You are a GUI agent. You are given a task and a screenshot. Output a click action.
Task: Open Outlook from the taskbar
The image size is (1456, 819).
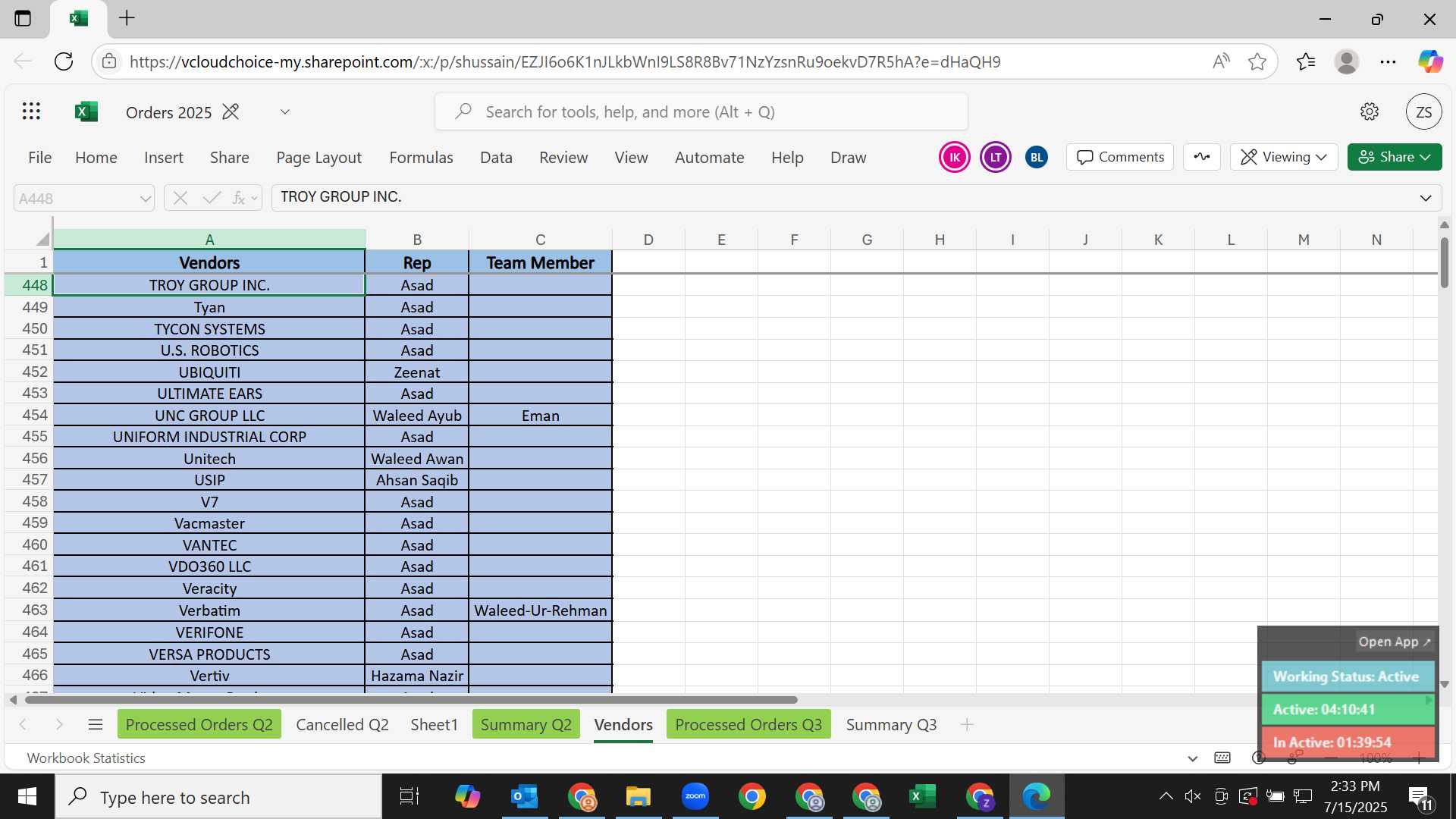tap(525, 797)
